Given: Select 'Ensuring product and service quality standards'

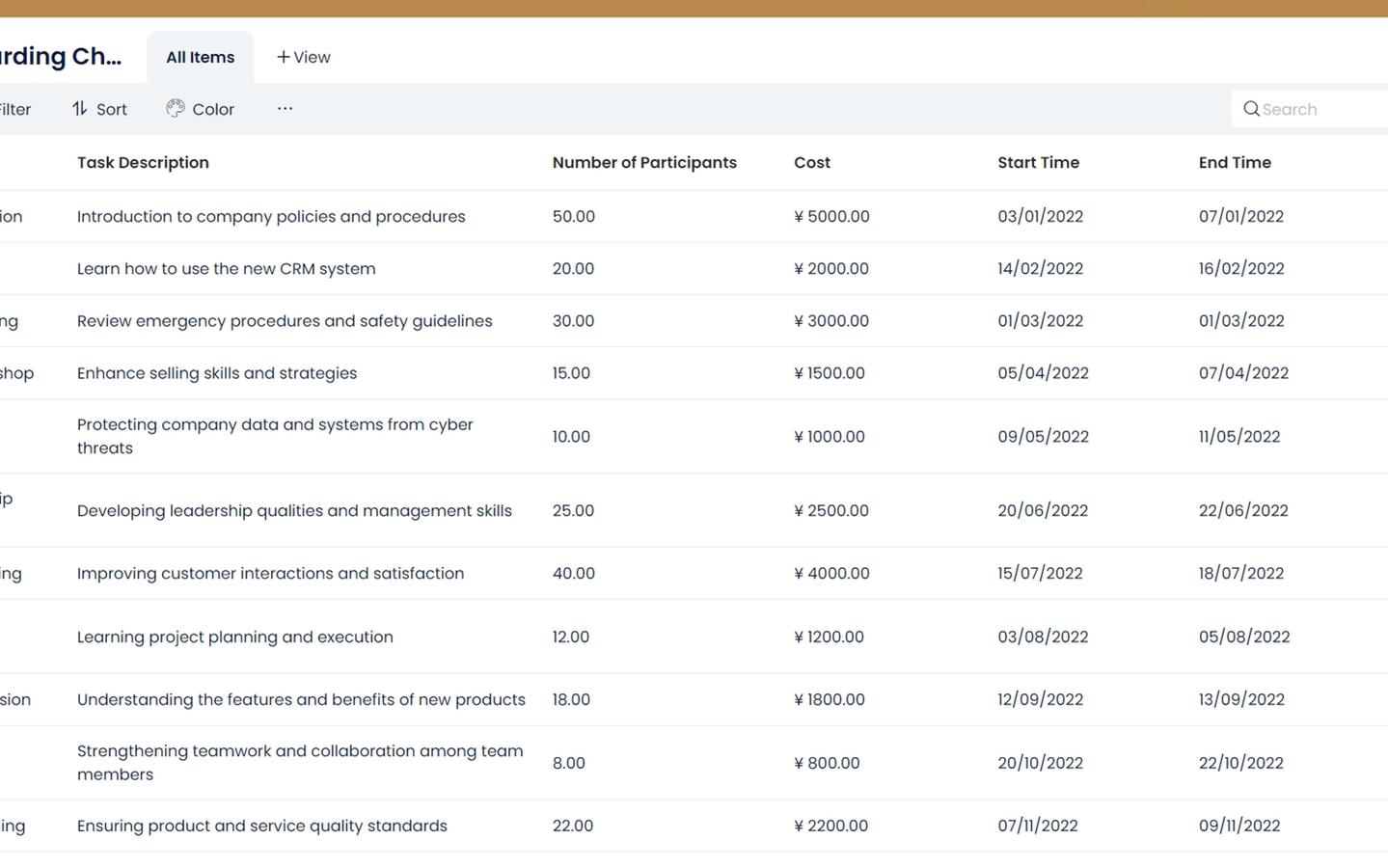Looking at the screenshot, I should click(x=262, y=826).
